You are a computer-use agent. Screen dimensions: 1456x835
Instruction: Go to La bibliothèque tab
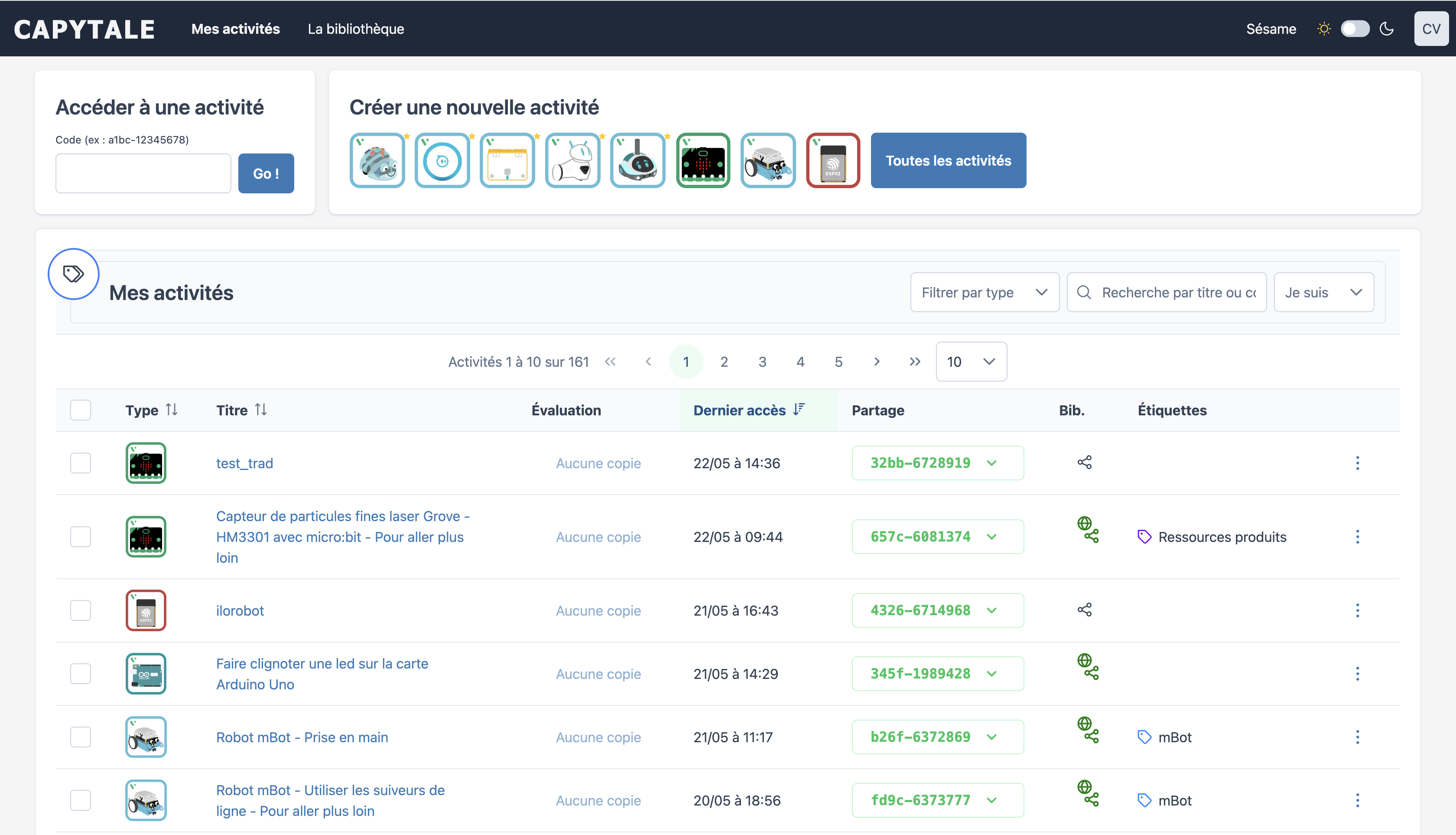[x=355, y=29]
